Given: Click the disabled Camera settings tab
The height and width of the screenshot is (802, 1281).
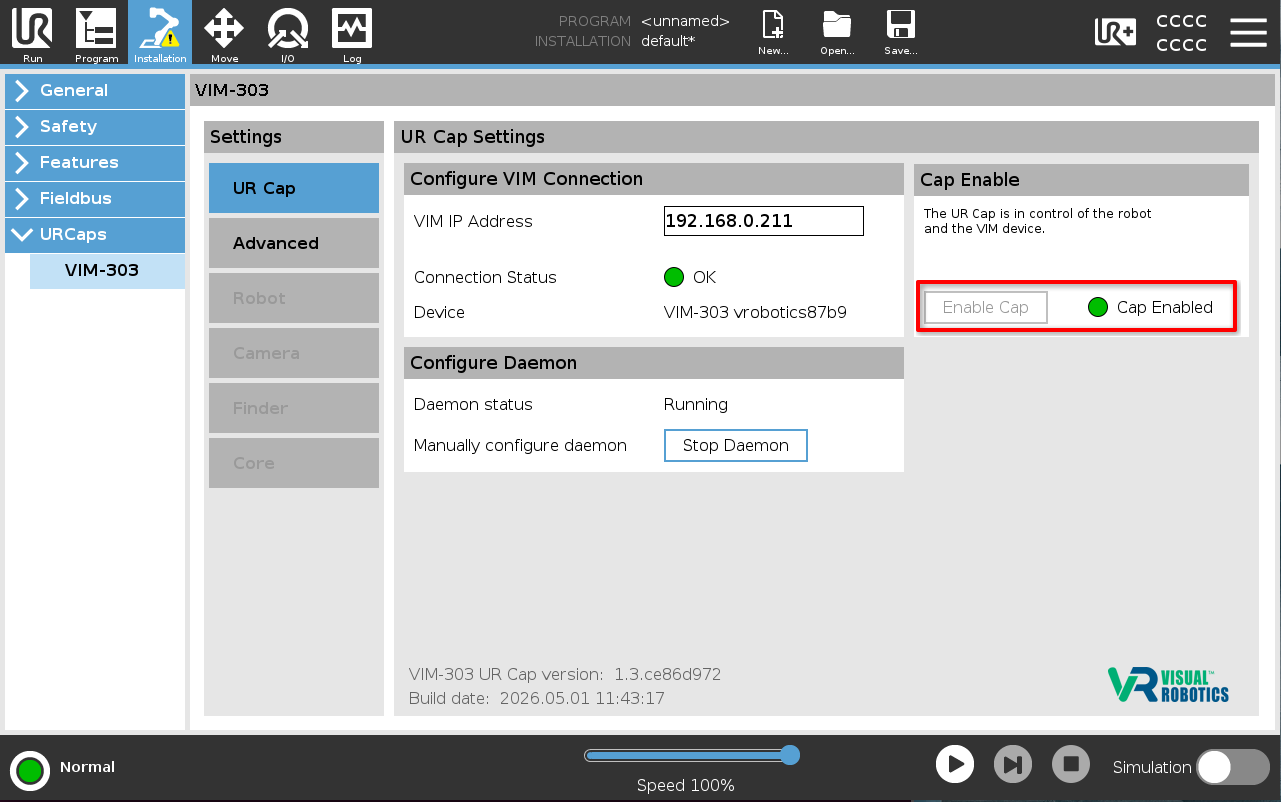Looking at the screenshot, I should pyautogui.click(x=294, y=353).
